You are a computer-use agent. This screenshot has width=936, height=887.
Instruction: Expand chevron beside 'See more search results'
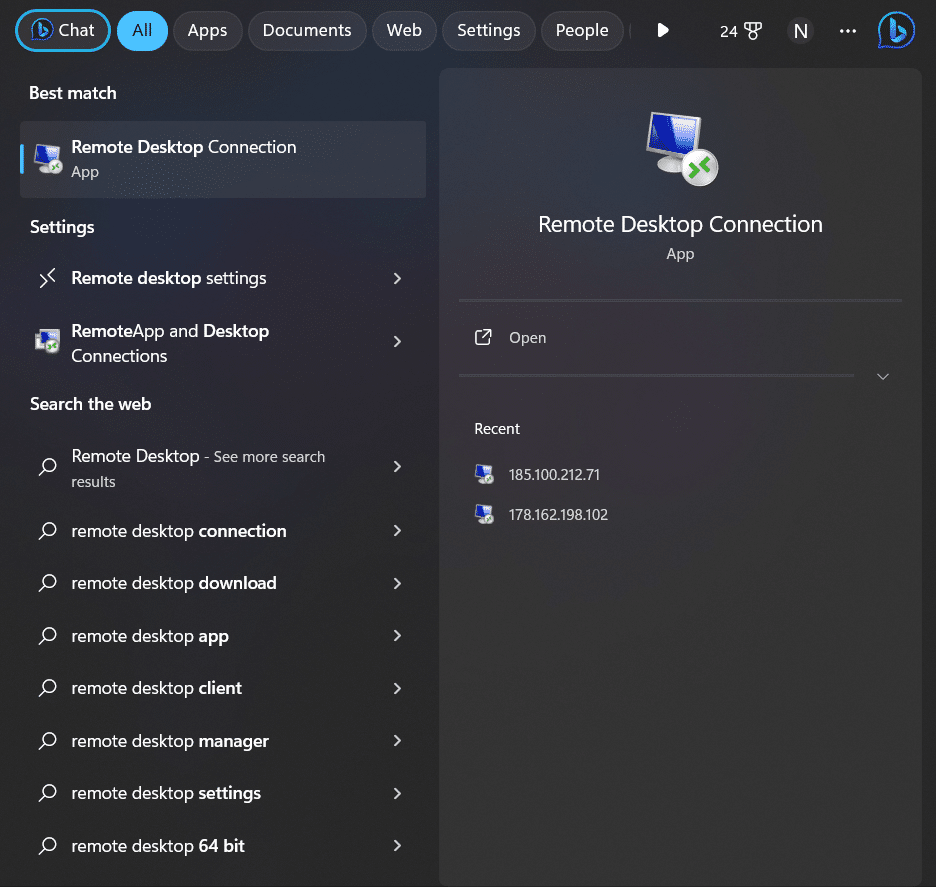coord(397,466)
